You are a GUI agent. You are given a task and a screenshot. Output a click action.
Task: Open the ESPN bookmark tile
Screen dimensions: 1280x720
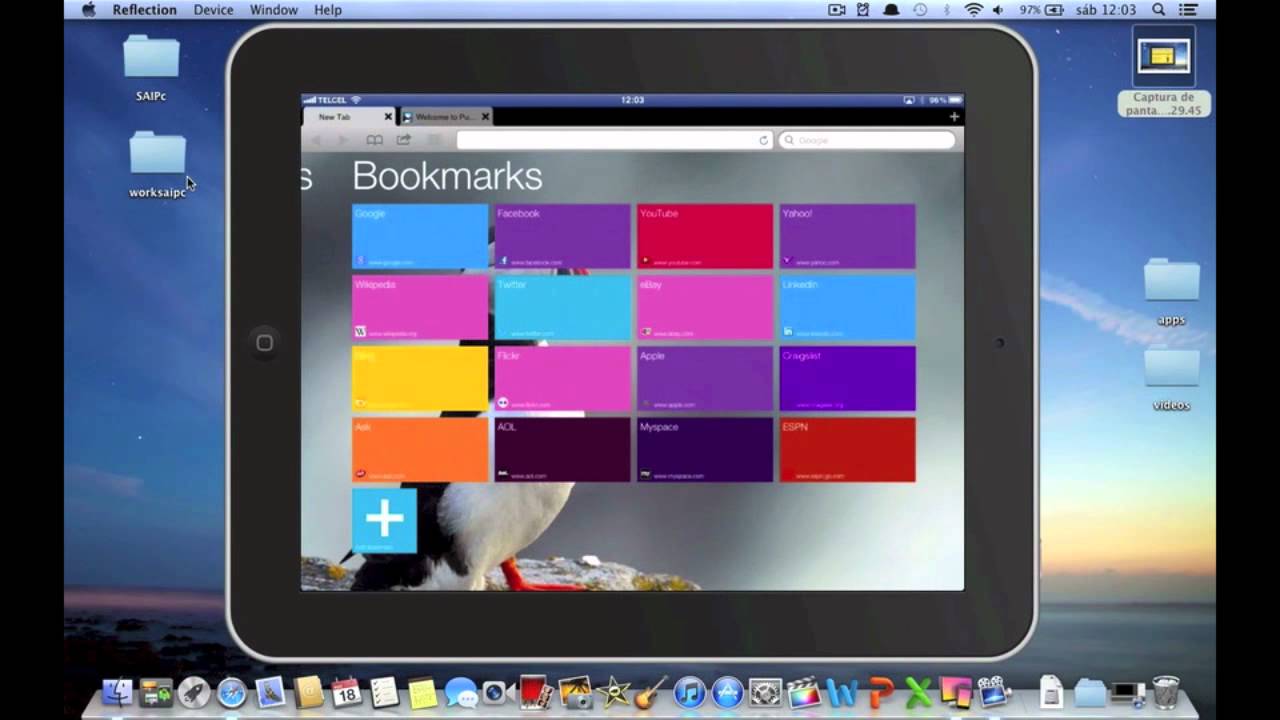[847, 450]
